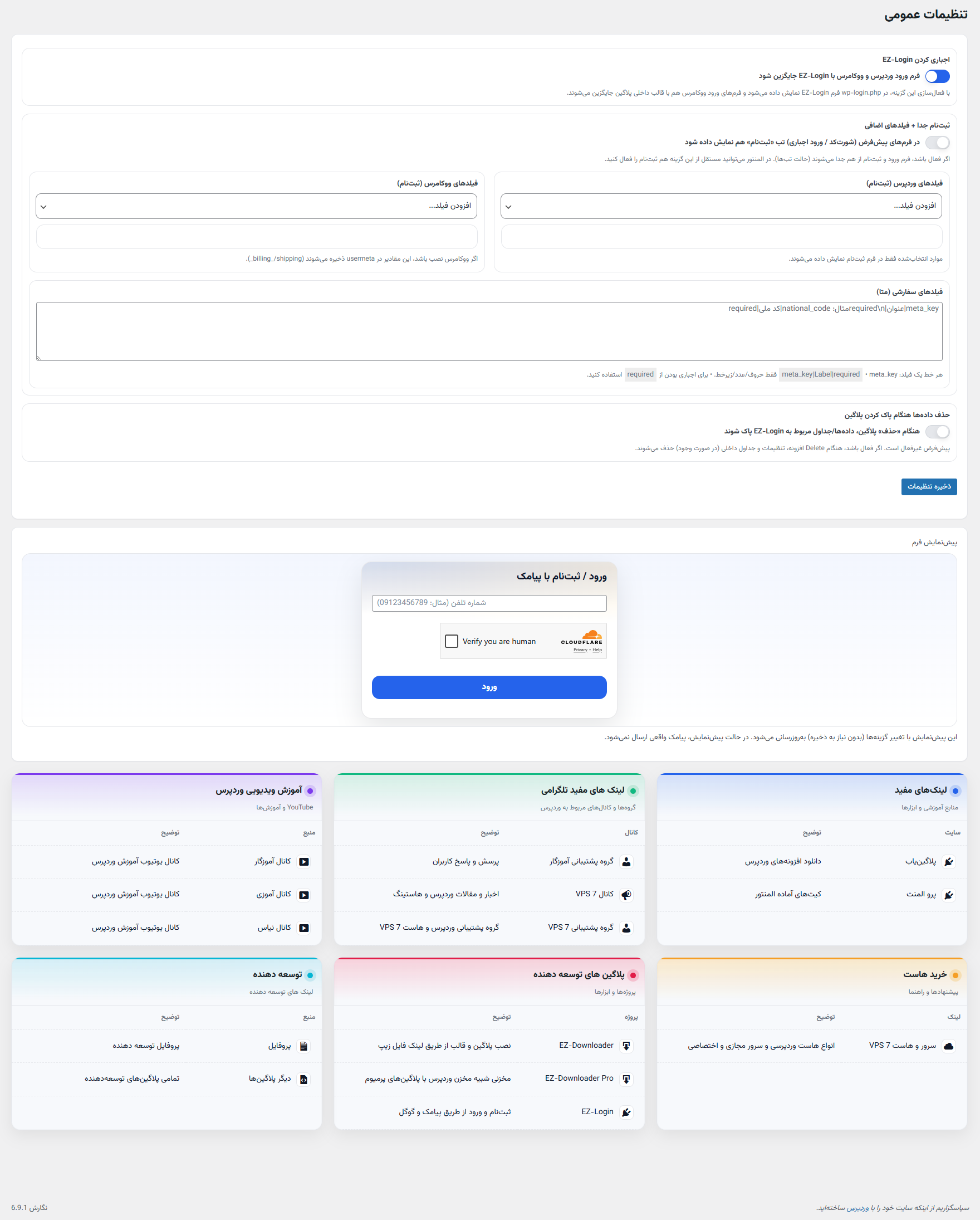Click the EZ-Downloader Pro download icon
Image resolution: width=980 pixels, height=1220 pixels.
coord(626,1079)
